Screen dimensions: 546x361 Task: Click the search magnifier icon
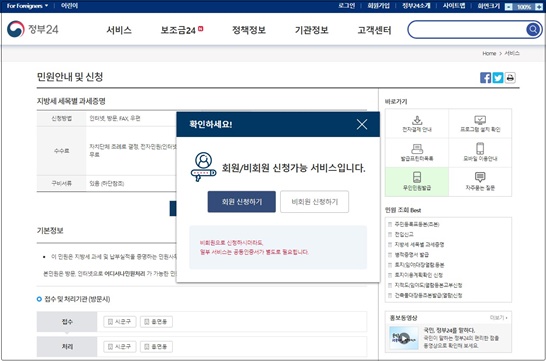(x=533, y=30)
